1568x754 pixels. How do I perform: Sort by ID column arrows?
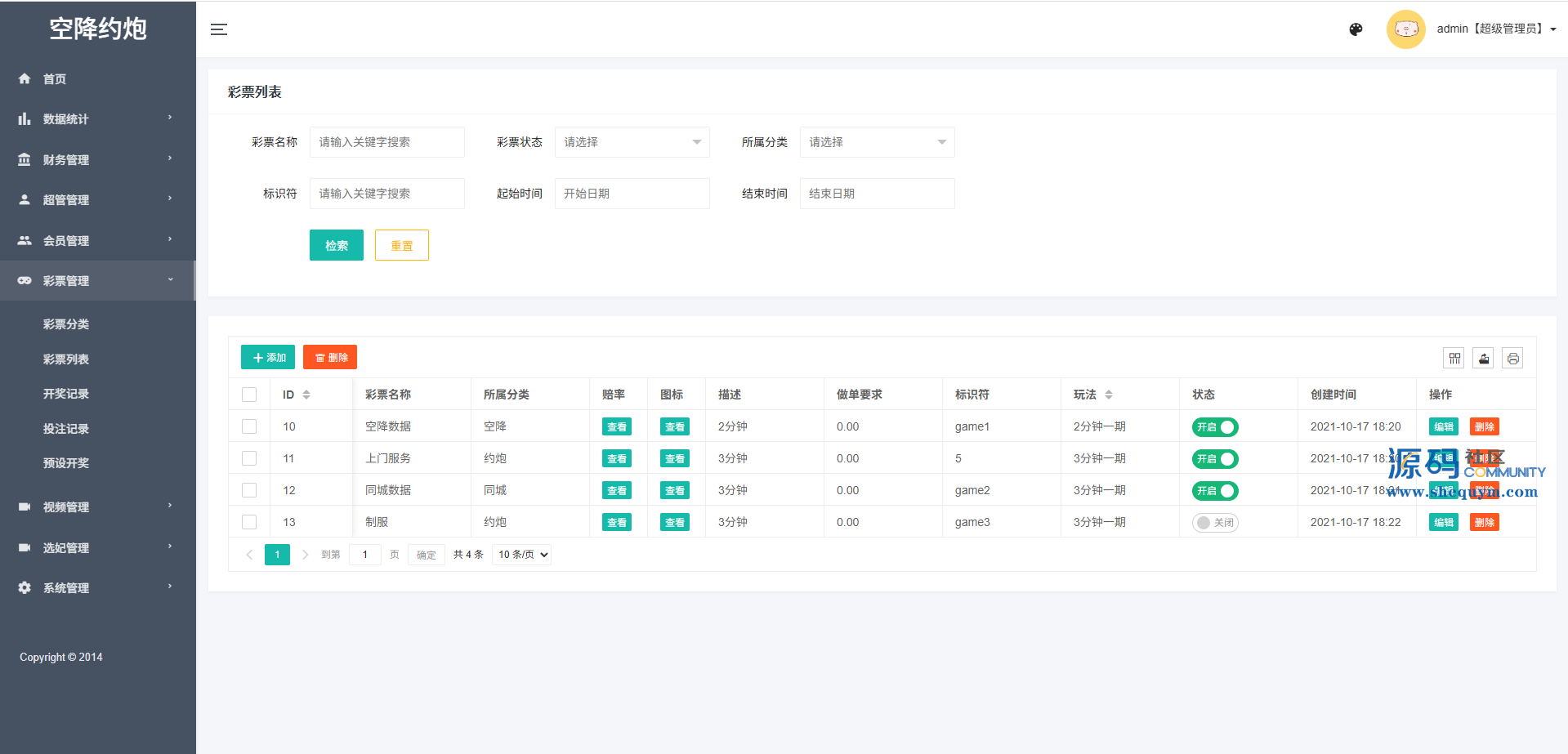pyautogui.click(x=306, y=395)
